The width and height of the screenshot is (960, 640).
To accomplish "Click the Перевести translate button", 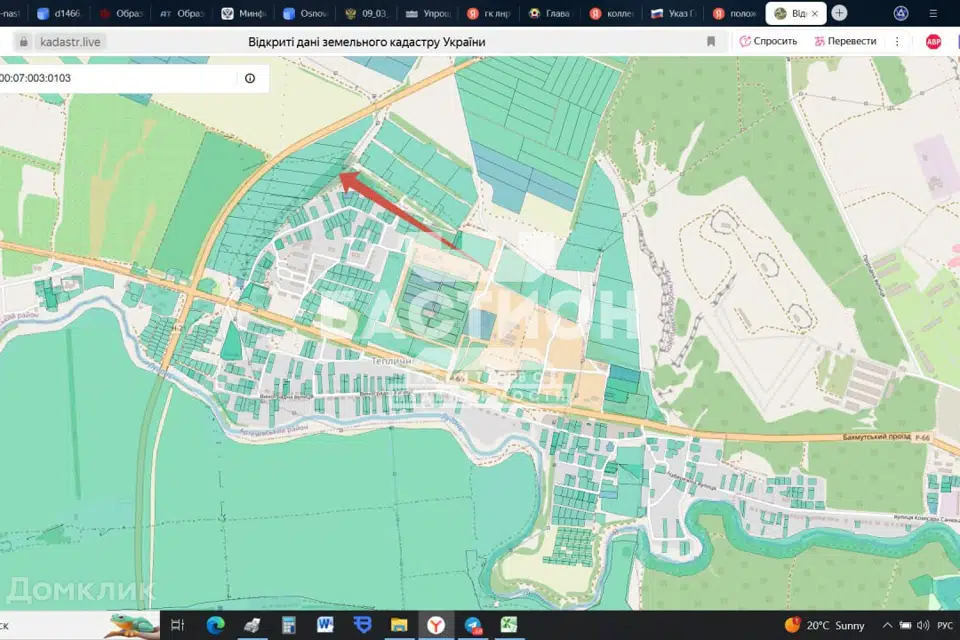I will (846, 41).
